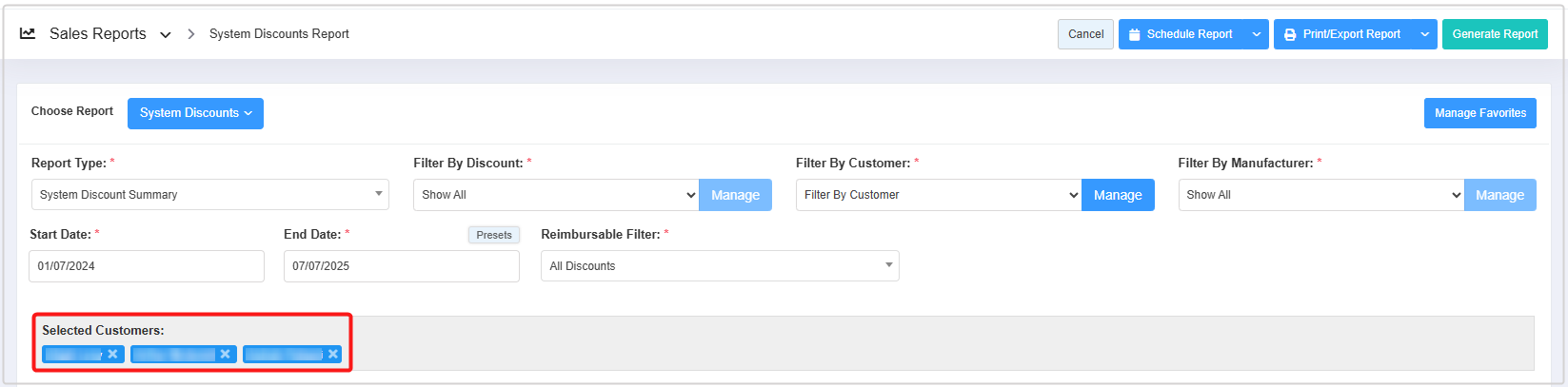Click the Start Date input field
The height and width of the screenshot is (387, 1568).
click(147, 266)
